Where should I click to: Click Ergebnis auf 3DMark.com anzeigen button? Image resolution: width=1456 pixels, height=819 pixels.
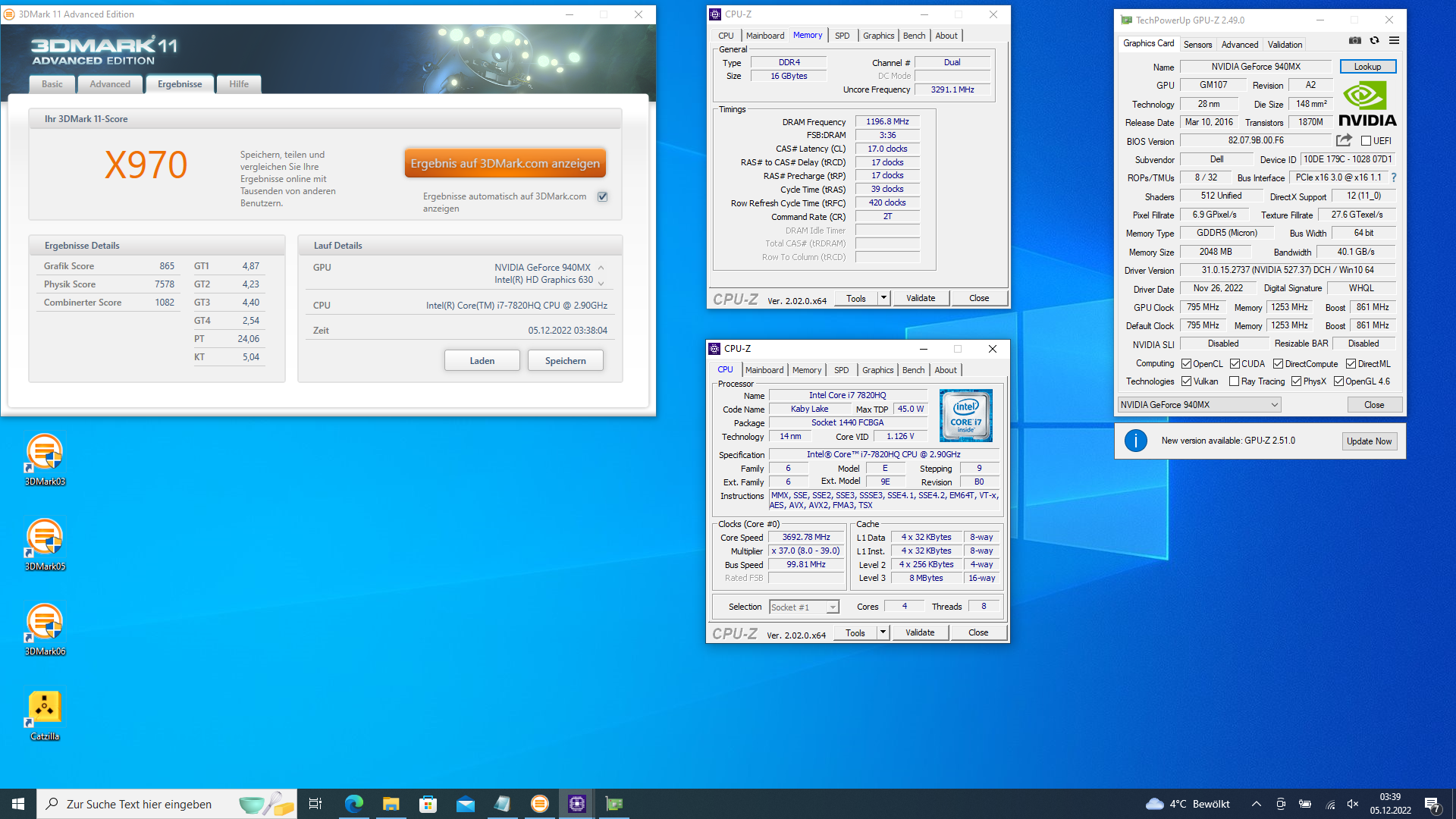pos(505,163)
